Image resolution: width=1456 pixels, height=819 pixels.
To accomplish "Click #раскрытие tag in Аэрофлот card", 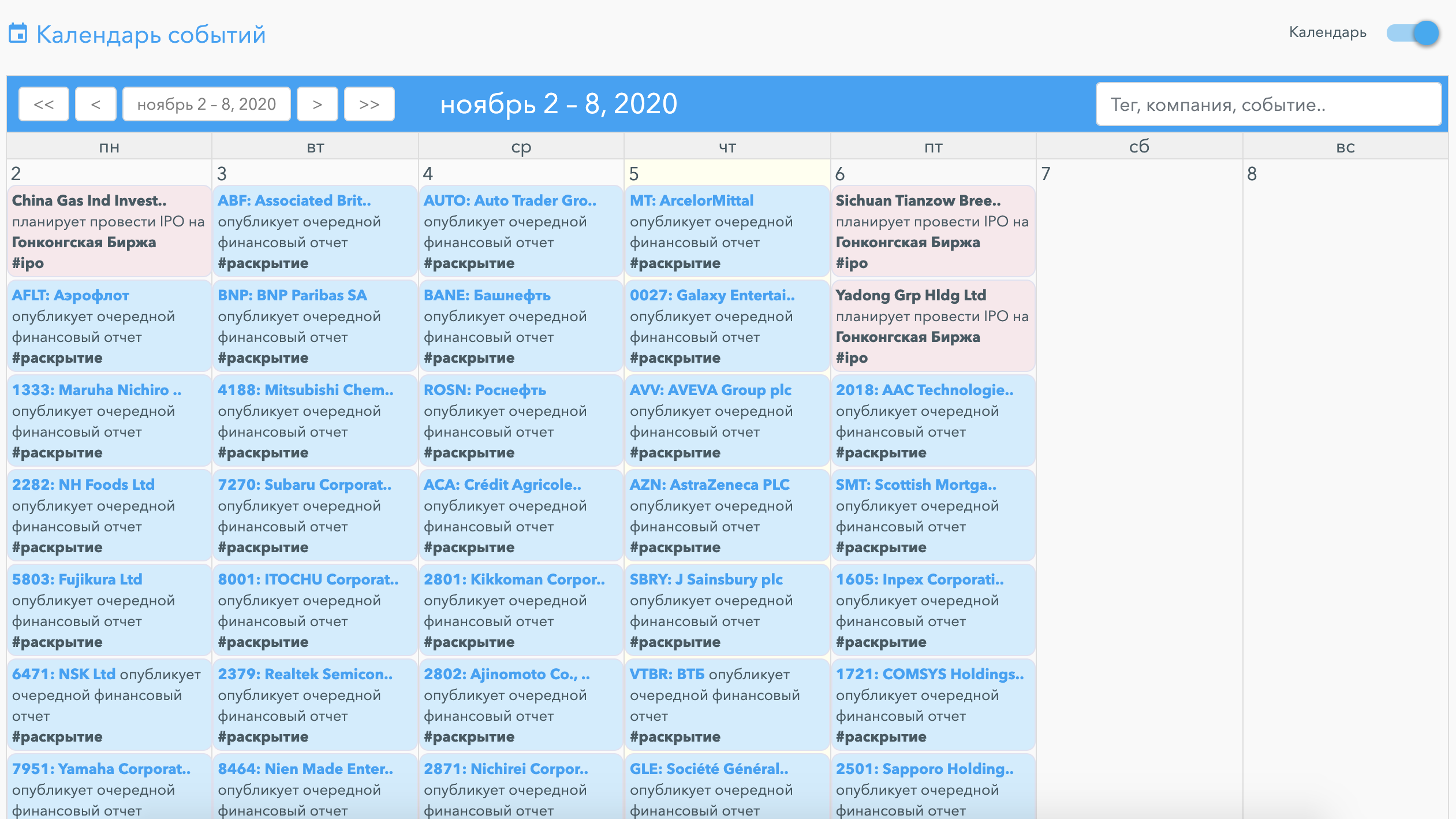I will tap(57, 358).
